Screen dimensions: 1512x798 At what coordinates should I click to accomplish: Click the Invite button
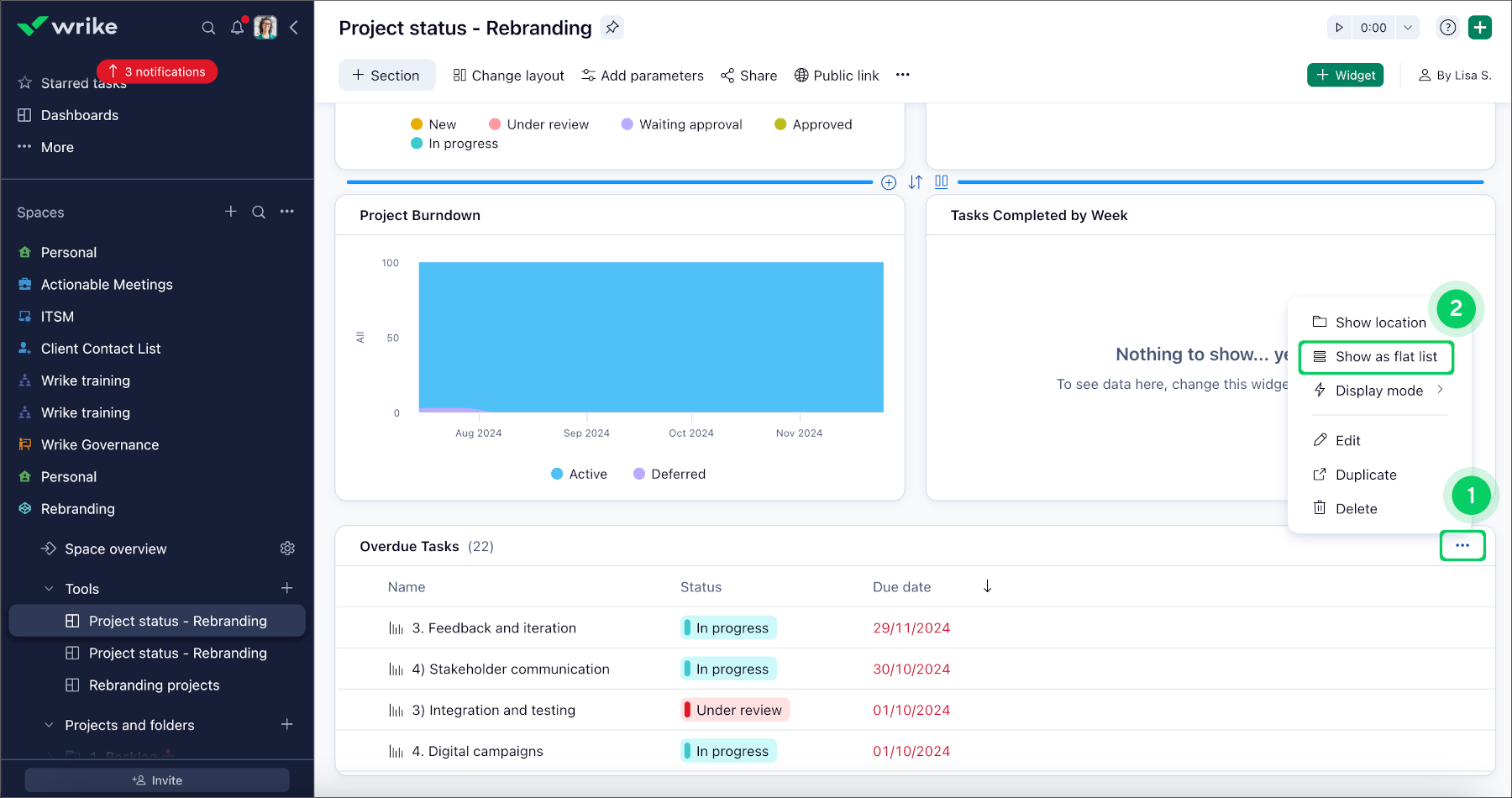tap(156, 780)
